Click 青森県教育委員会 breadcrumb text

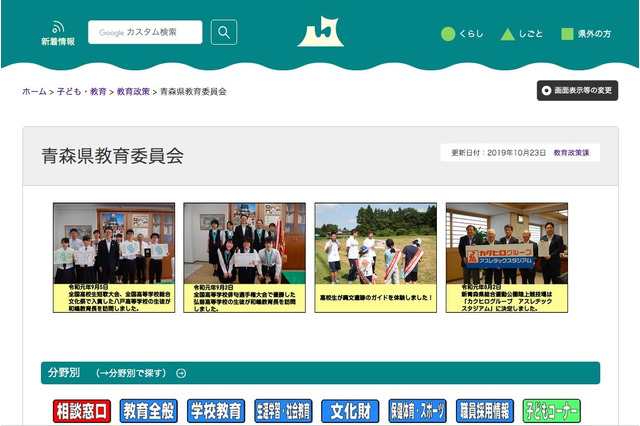click(x=193, y=91)
